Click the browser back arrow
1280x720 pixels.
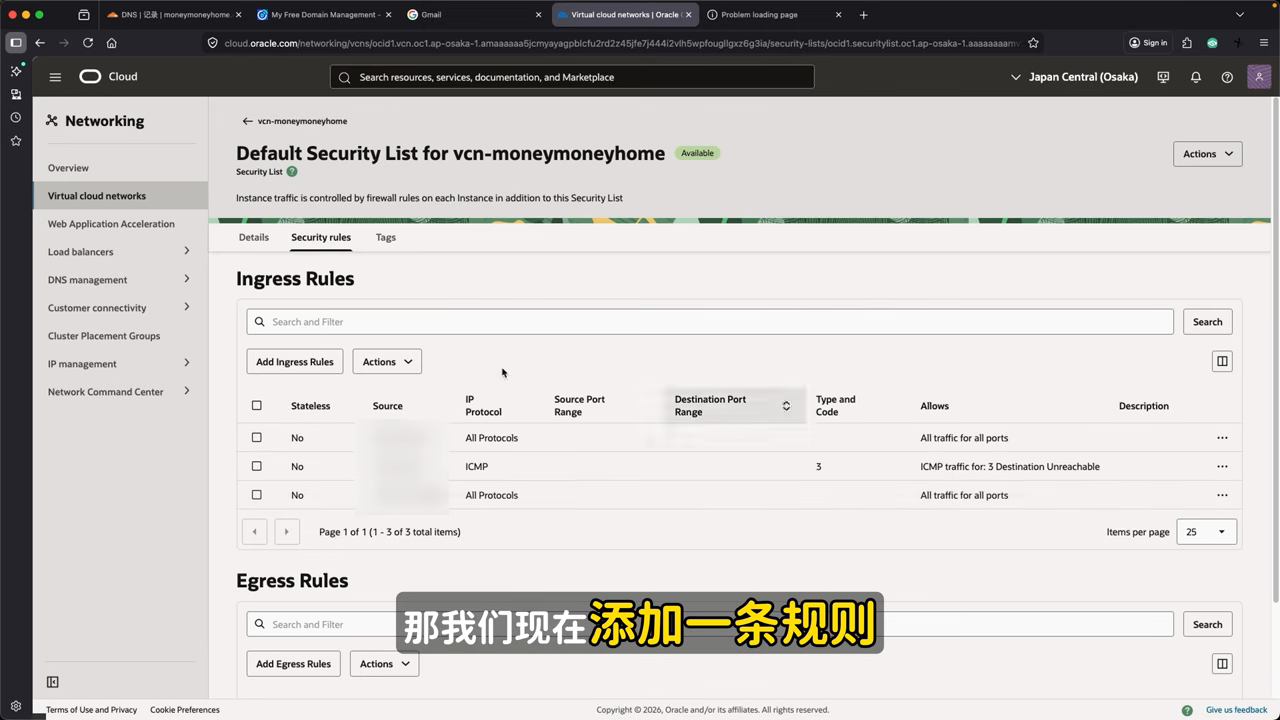click(x=40, y=43)
